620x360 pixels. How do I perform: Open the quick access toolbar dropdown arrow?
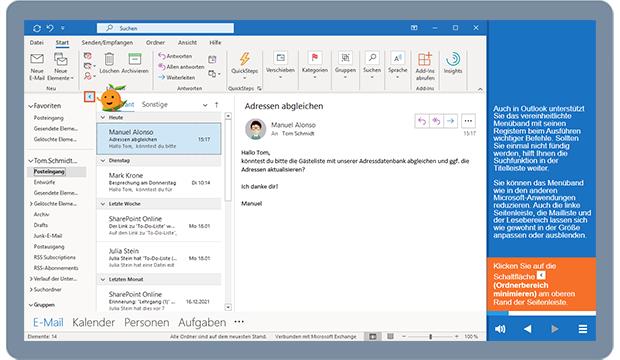(62, 28)
